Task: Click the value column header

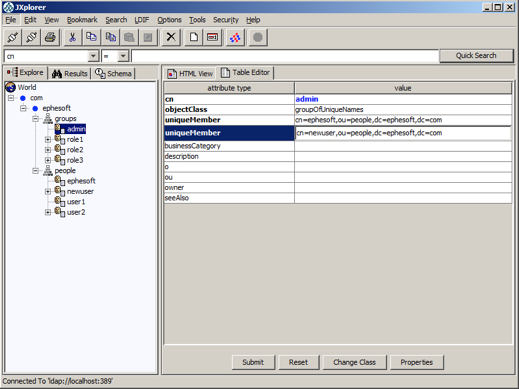Action: pos(403,88)
